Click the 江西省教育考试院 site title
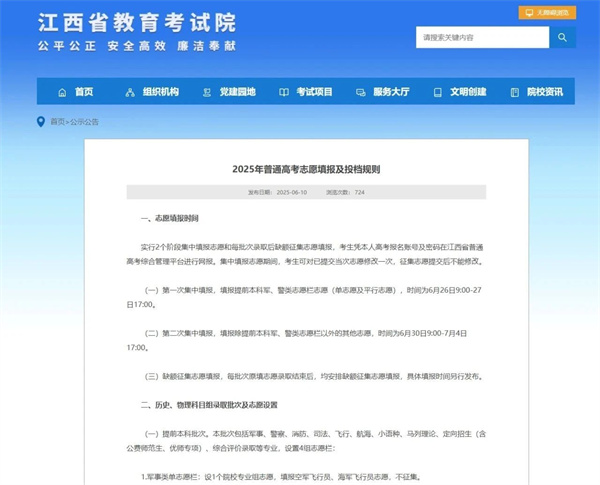 [137, 23]
